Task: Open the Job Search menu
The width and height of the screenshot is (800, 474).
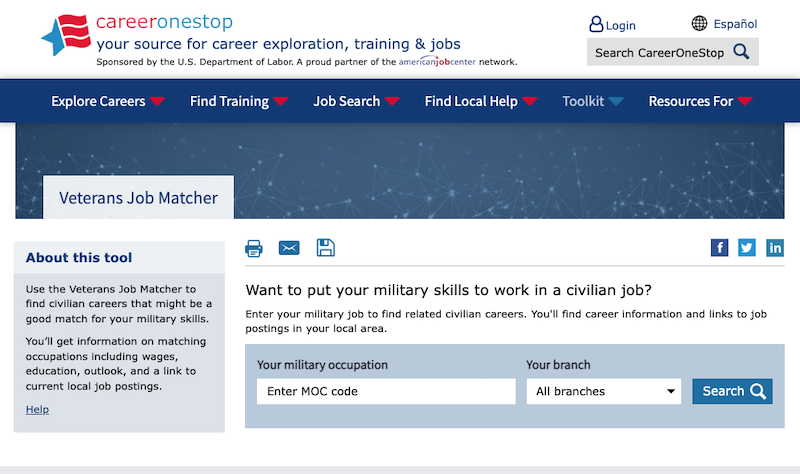Action: [356, 101]
